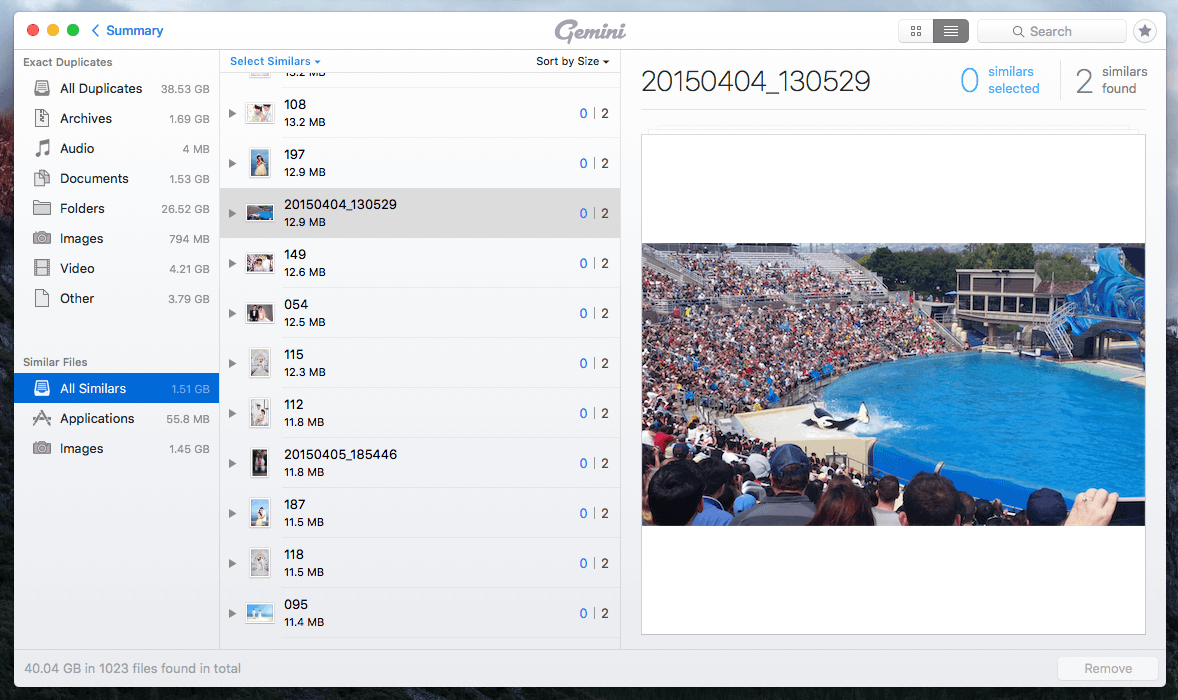1178x700 pixels.
Task: Click the 197 photo thumbnail
Action: point(260,163)
